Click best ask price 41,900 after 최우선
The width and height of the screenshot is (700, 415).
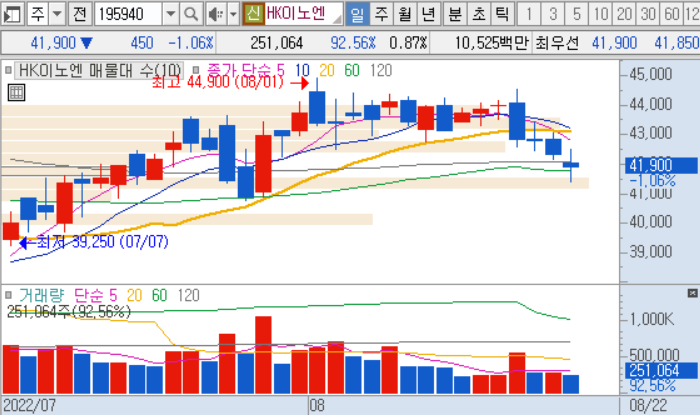pyautogui.click(x=614, y=43)
